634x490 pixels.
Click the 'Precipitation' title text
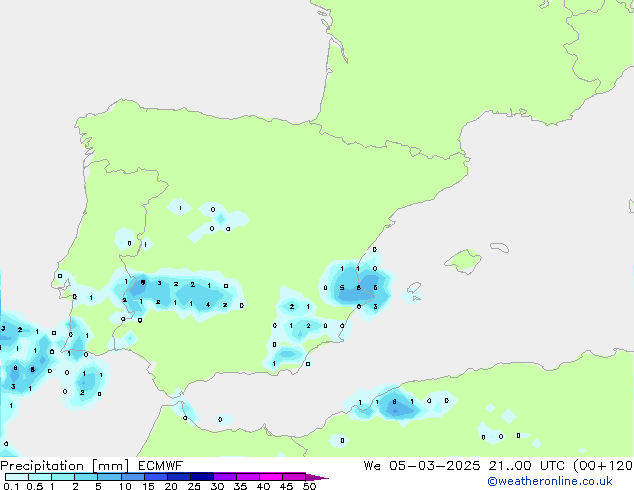pos(42,466)
